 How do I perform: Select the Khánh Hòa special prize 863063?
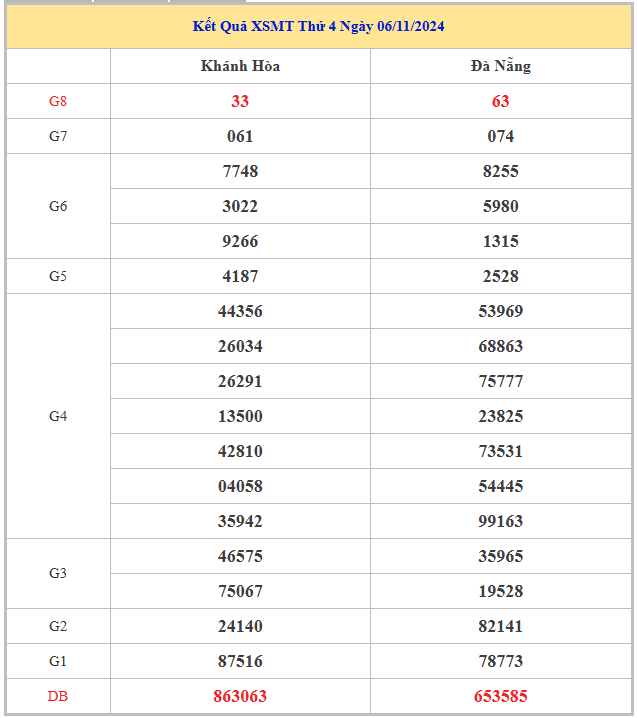click(240, 696)
